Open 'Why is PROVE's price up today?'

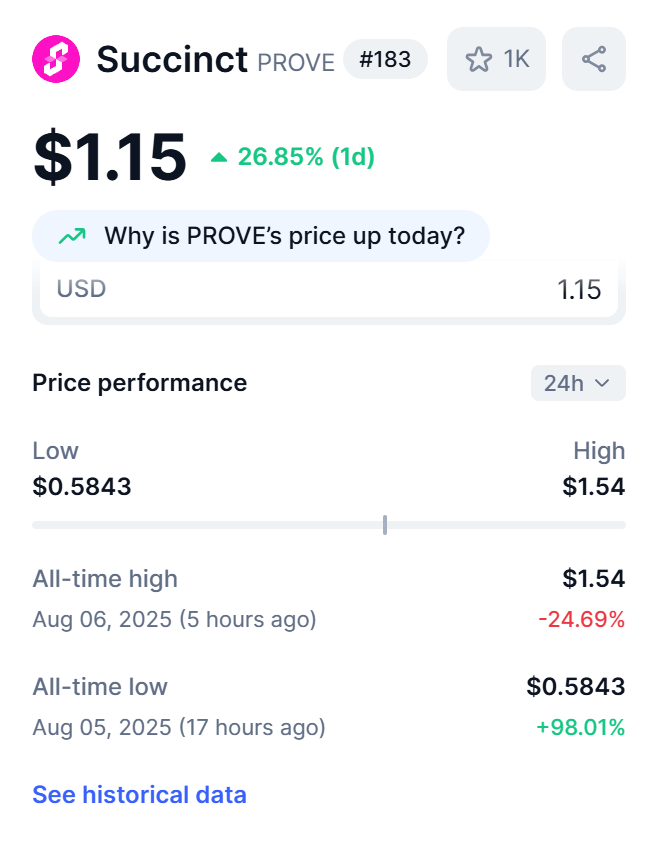284,237
